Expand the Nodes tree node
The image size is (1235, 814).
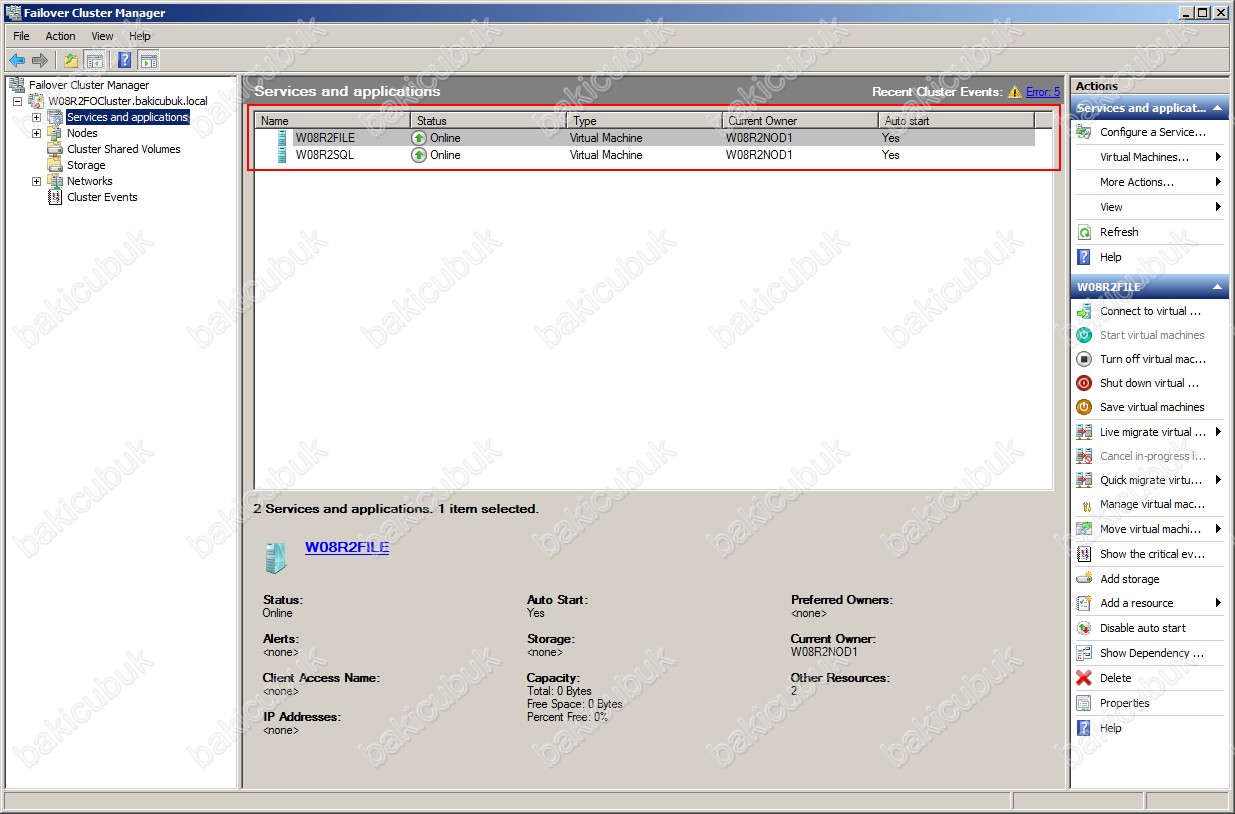point(37,133)
